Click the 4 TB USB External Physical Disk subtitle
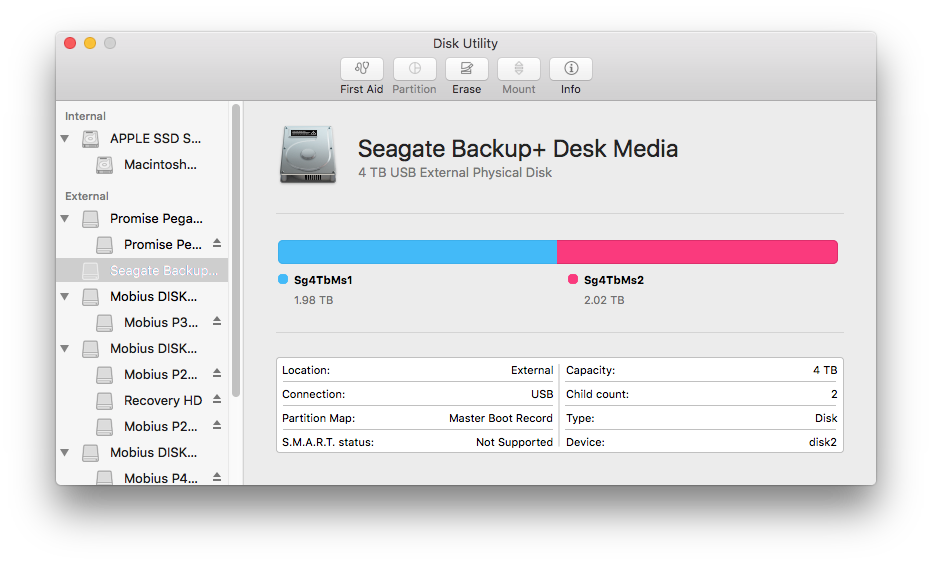The image size is (932, 565). pyautogui.click(x=455, y=172)
